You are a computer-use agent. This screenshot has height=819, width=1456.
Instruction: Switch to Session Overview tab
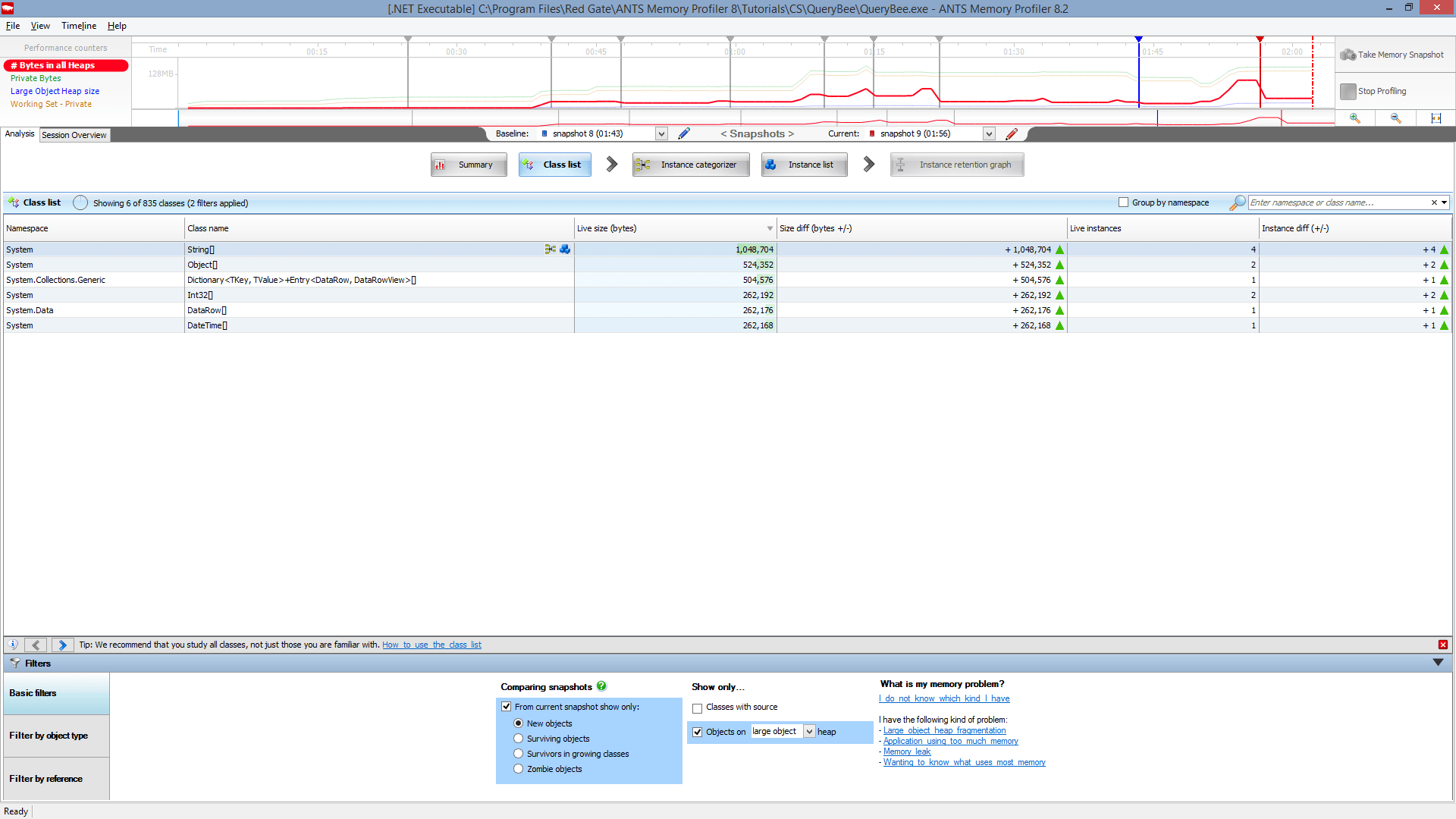pyautogui.click(x=74, y=135)
